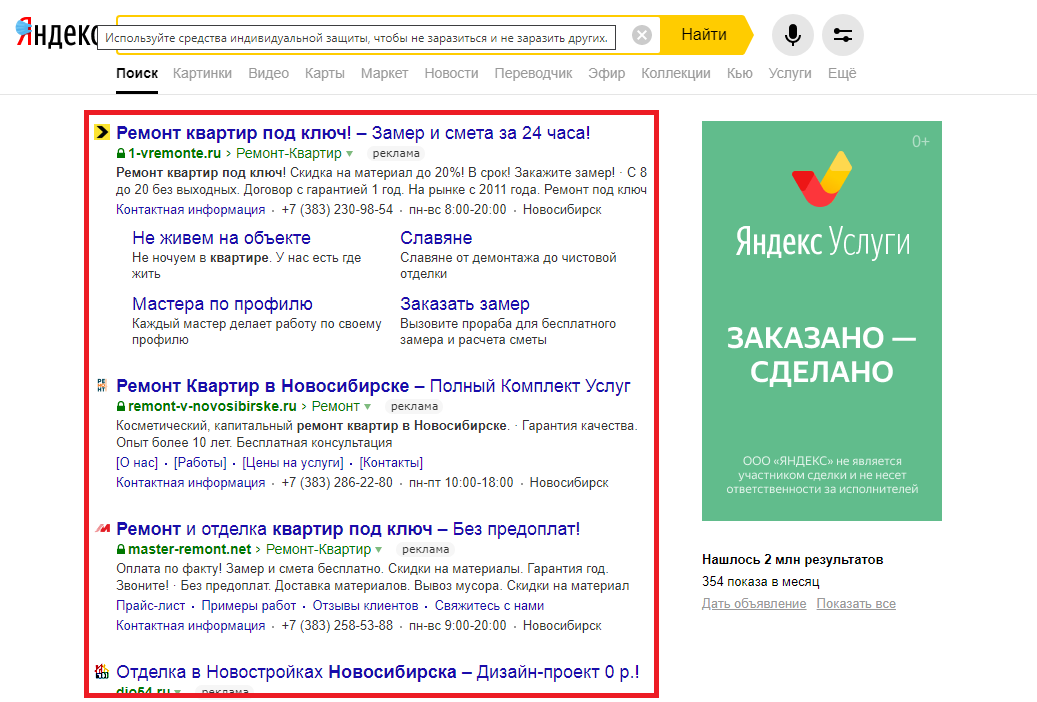Open the Услуги tab

point(790,73)
